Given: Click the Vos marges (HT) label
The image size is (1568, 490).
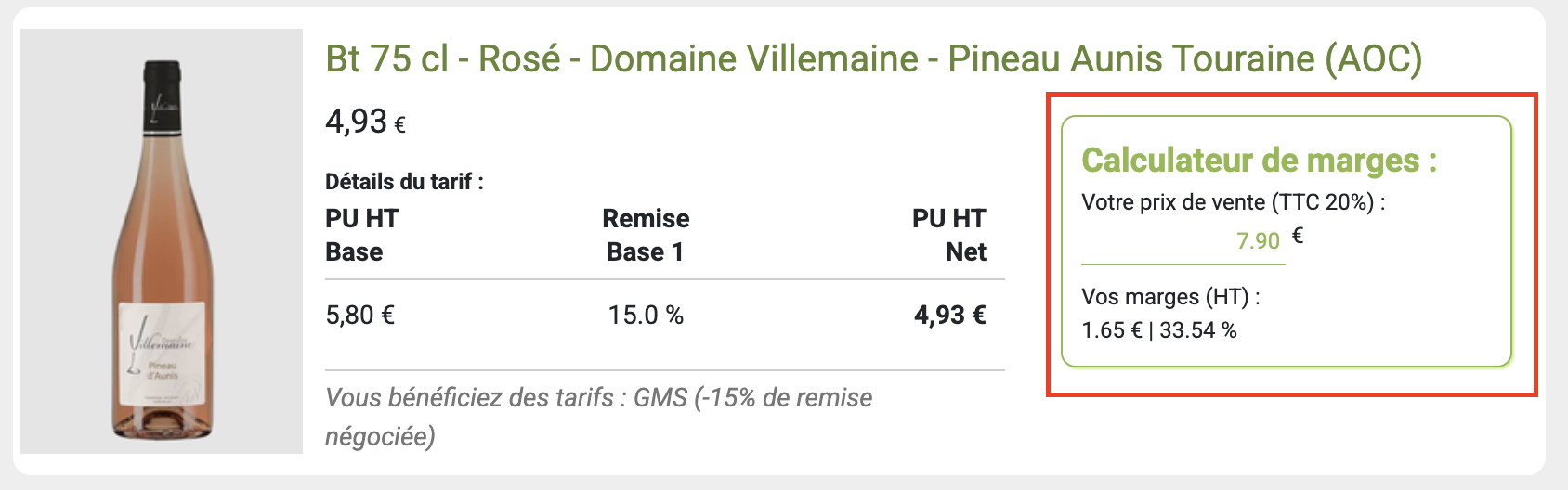Looking at the screenshot, I should click(1170, 297).
